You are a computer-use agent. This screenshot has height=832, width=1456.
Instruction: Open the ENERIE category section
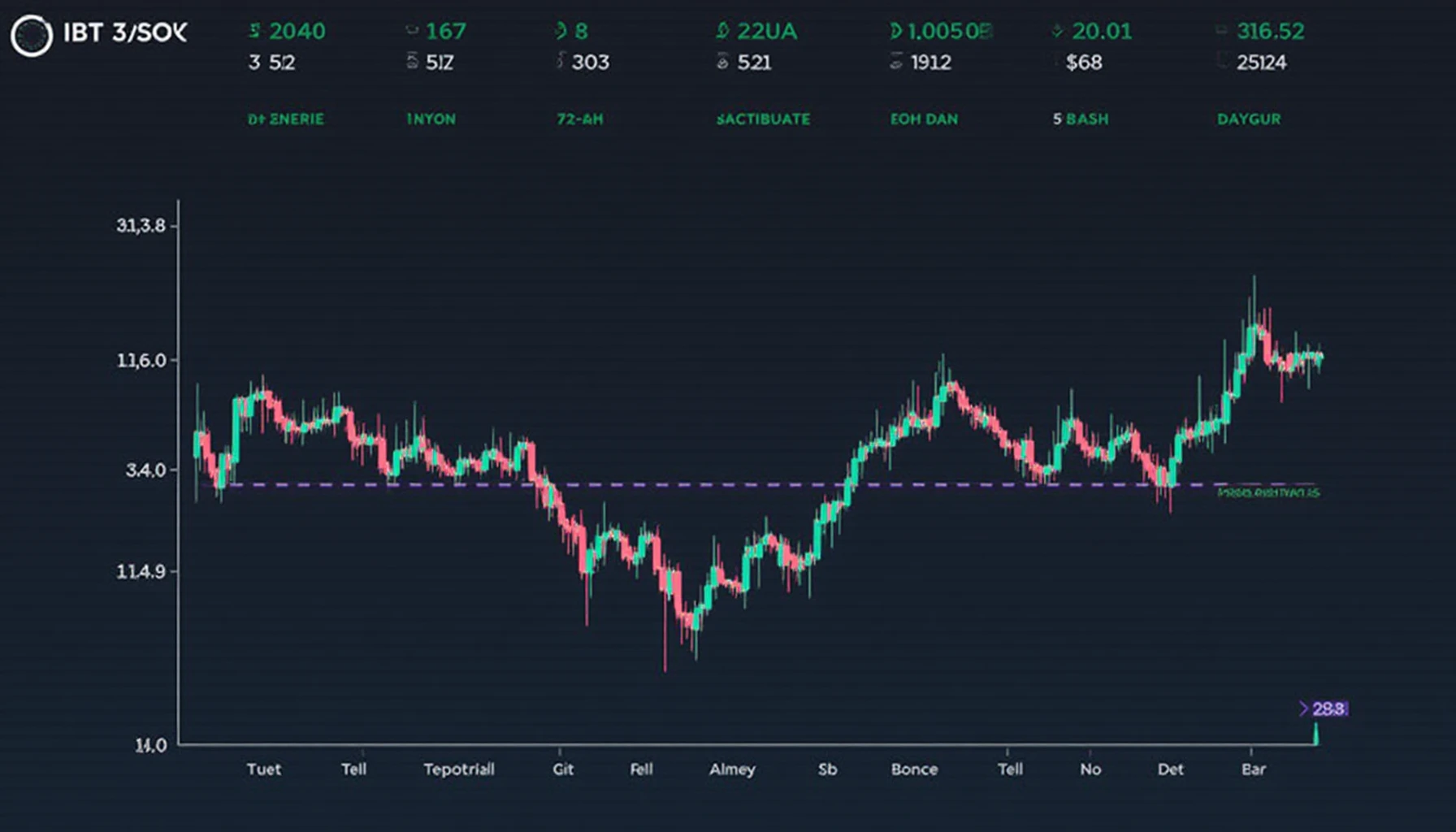coord(286,119)
